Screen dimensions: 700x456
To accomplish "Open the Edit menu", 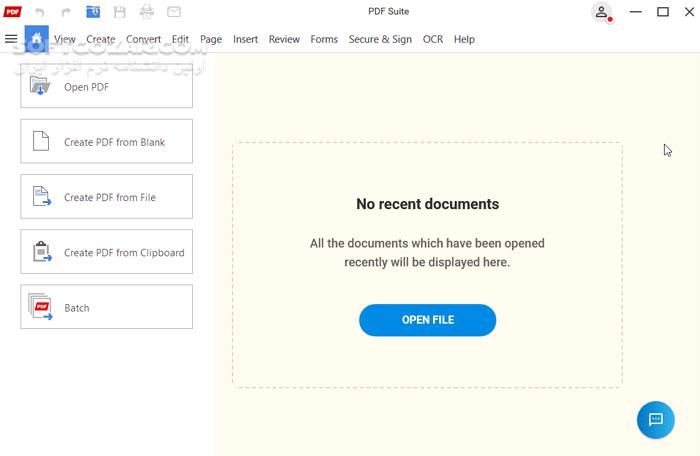I will point(180,39).
